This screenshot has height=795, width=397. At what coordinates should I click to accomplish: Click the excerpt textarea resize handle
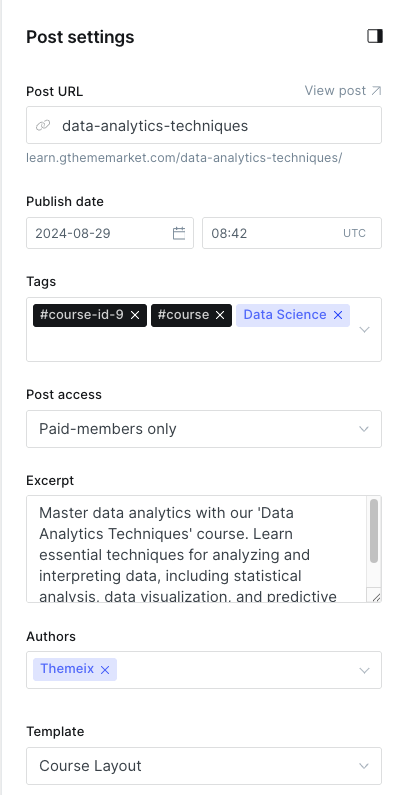(x=376, y=597)
